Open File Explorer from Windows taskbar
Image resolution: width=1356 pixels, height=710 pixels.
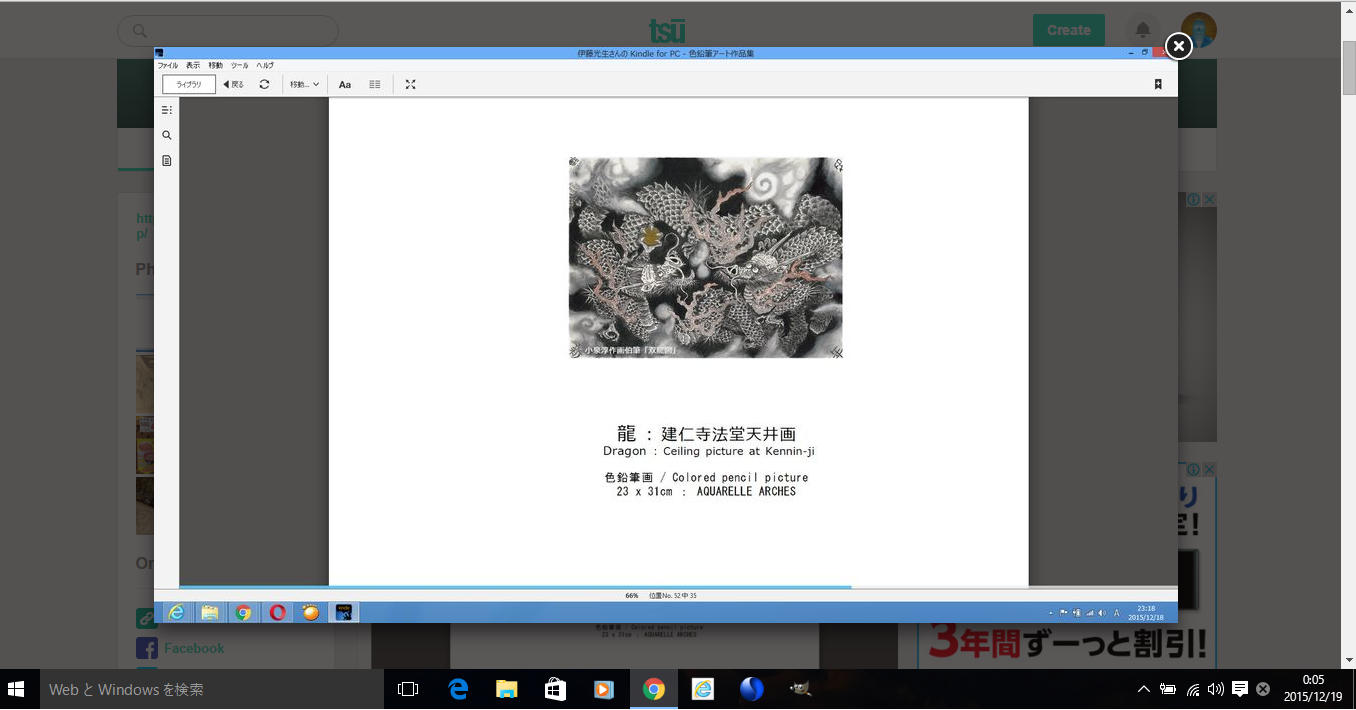507,689
